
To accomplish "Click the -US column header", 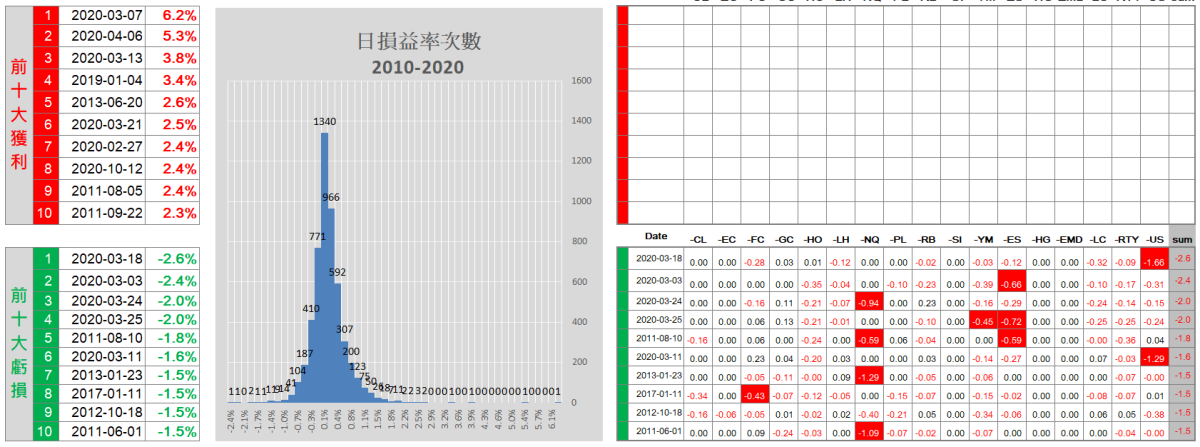I will pos(1154,238).
